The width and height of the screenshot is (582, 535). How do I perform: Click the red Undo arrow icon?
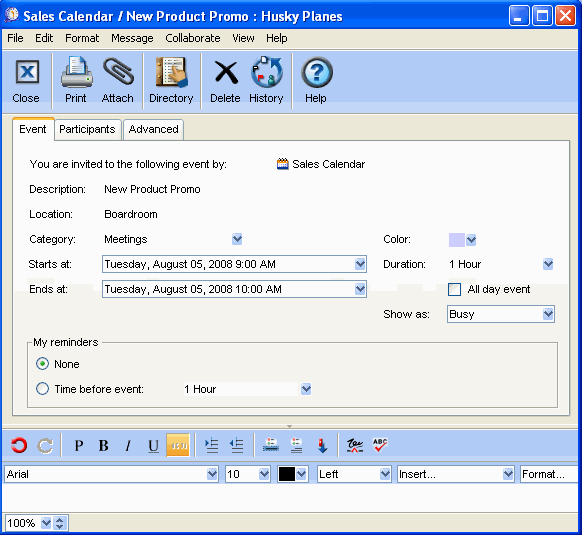(19, 445)
